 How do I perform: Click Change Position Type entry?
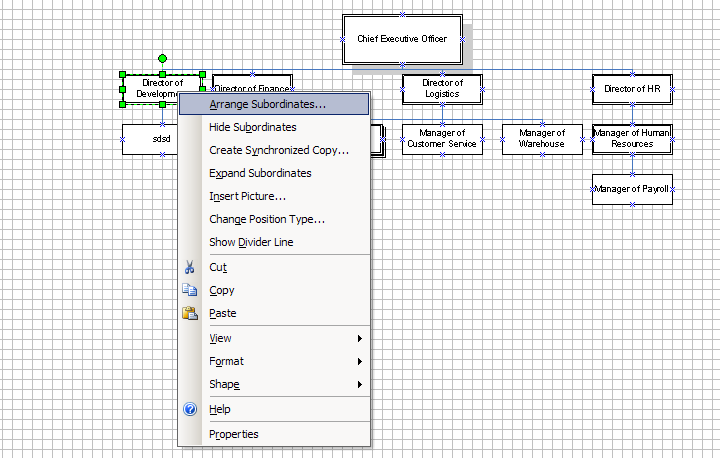[x=266, y=220]
